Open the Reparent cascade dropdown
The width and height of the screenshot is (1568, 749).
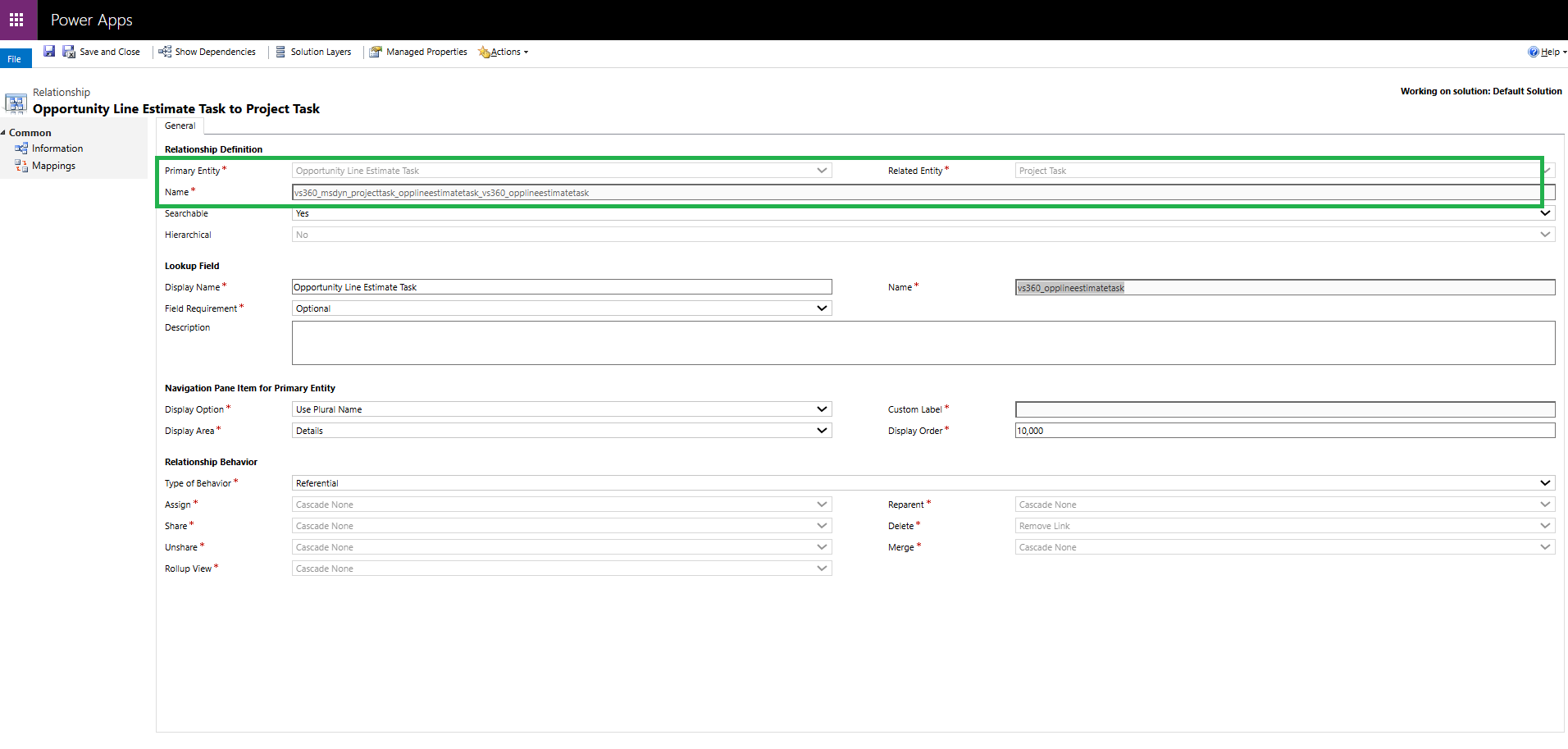[x=1285, y=505]
